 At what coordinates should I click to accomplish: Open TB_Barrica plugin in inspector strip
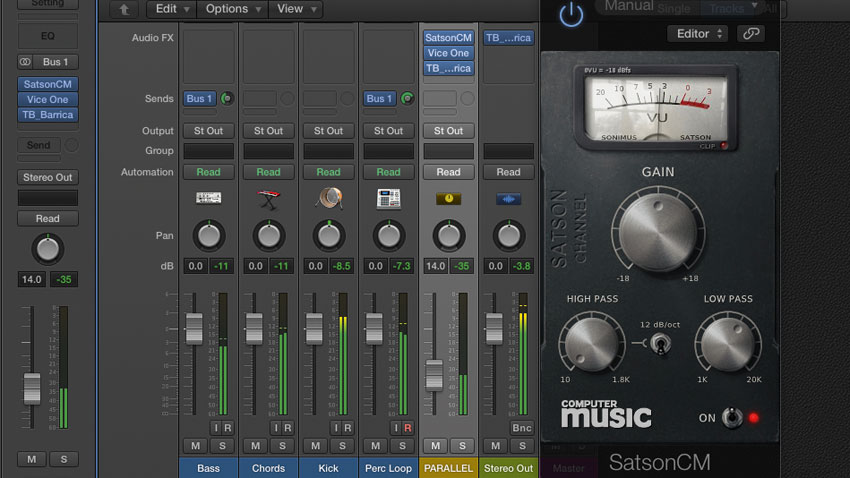coord(48,114)
